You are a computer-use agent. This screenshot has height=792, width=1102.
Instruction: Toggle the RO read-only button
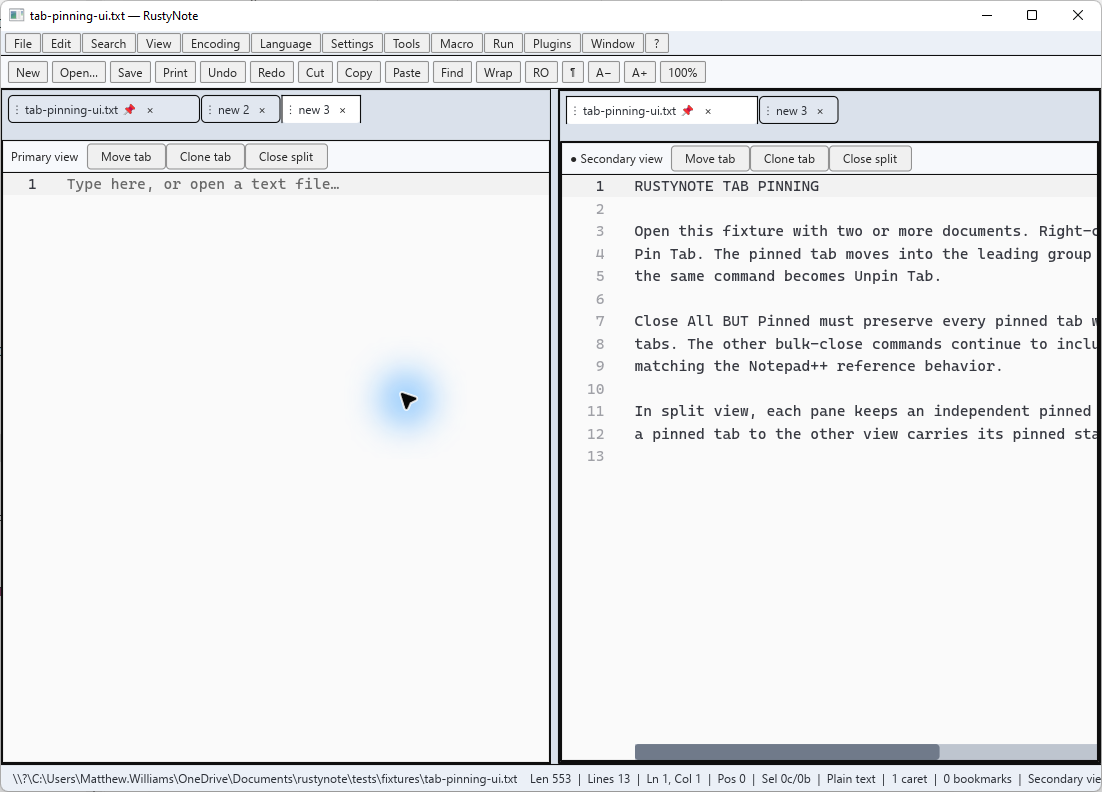point(540,72)
